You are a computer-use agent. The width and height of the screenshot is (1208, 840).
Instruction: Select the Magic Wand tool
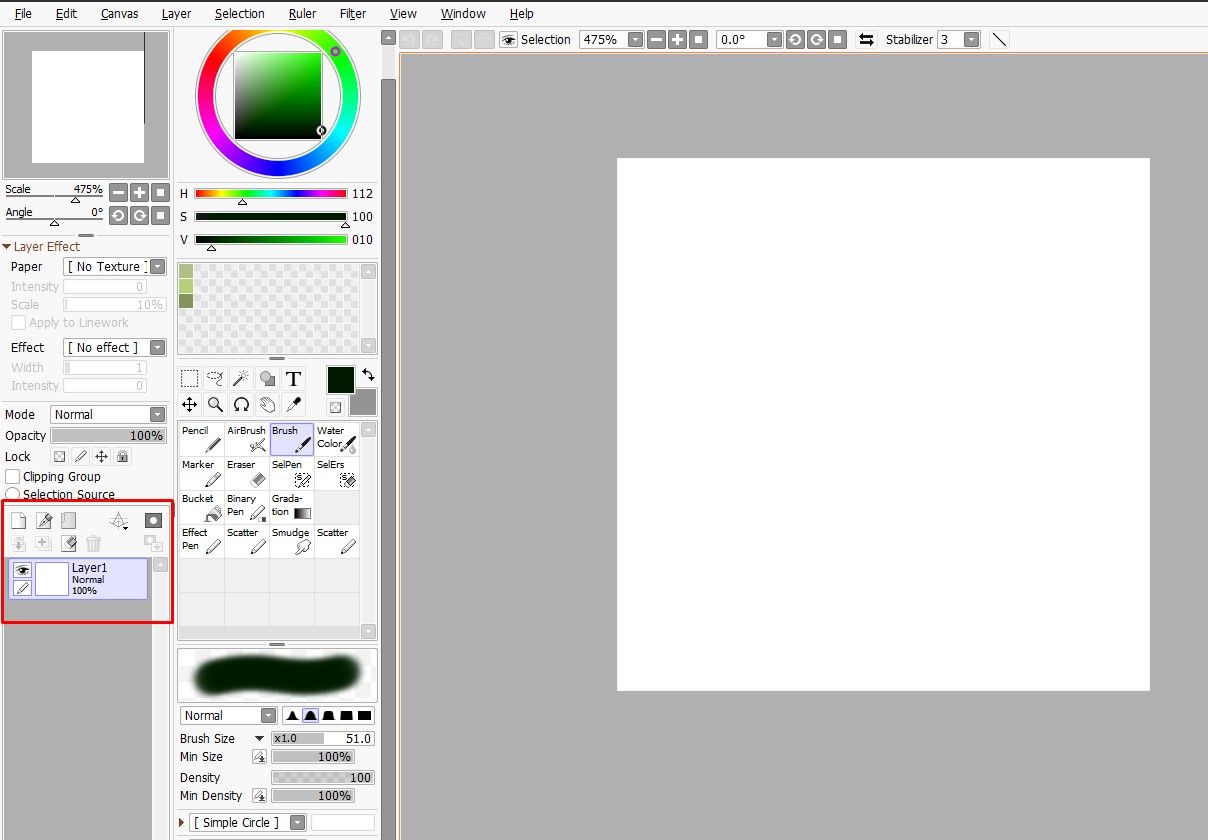[241, 378]
